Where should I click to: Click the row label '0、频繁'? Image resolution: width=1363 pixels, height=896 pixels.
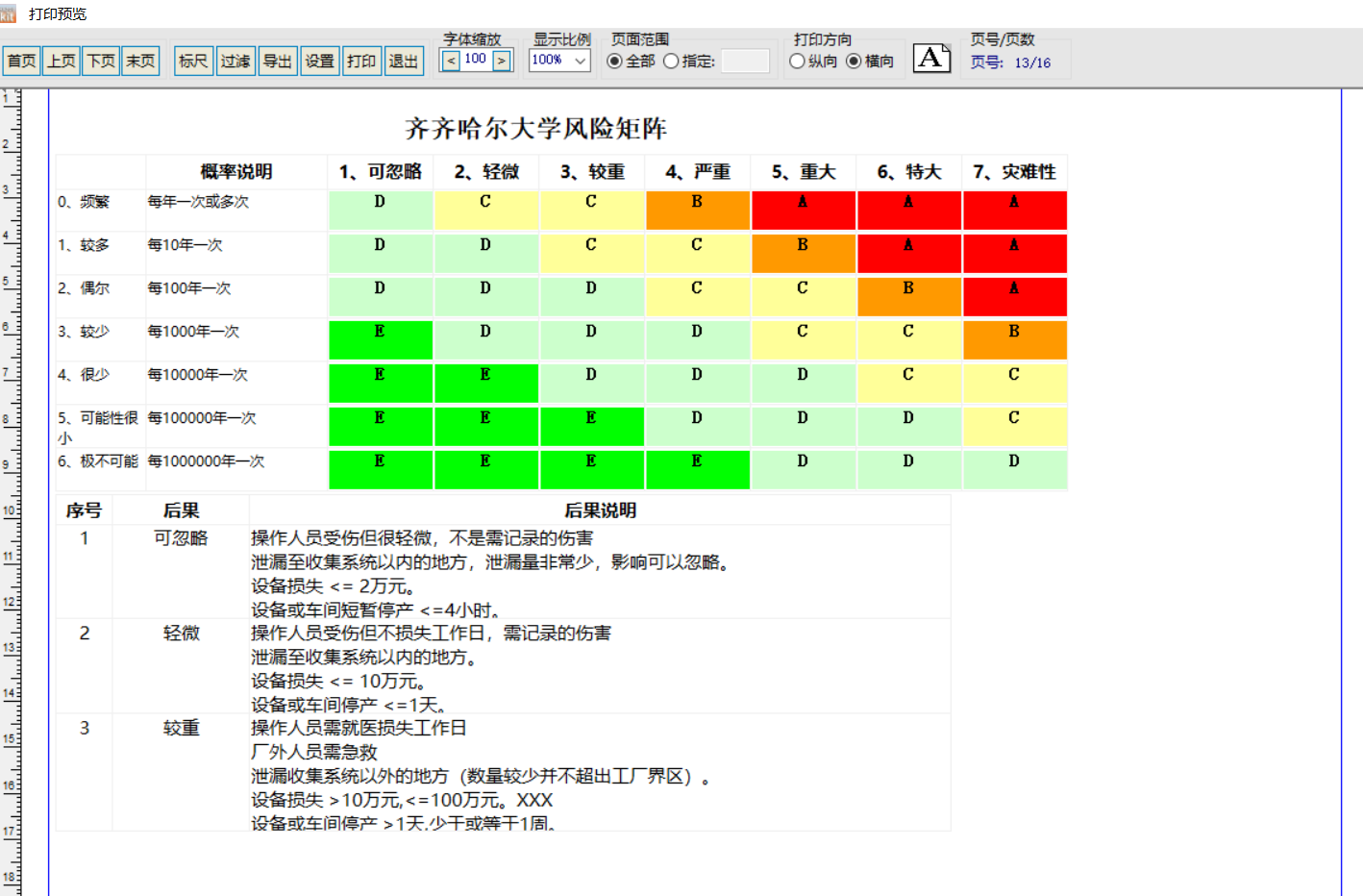click(84, 202)
